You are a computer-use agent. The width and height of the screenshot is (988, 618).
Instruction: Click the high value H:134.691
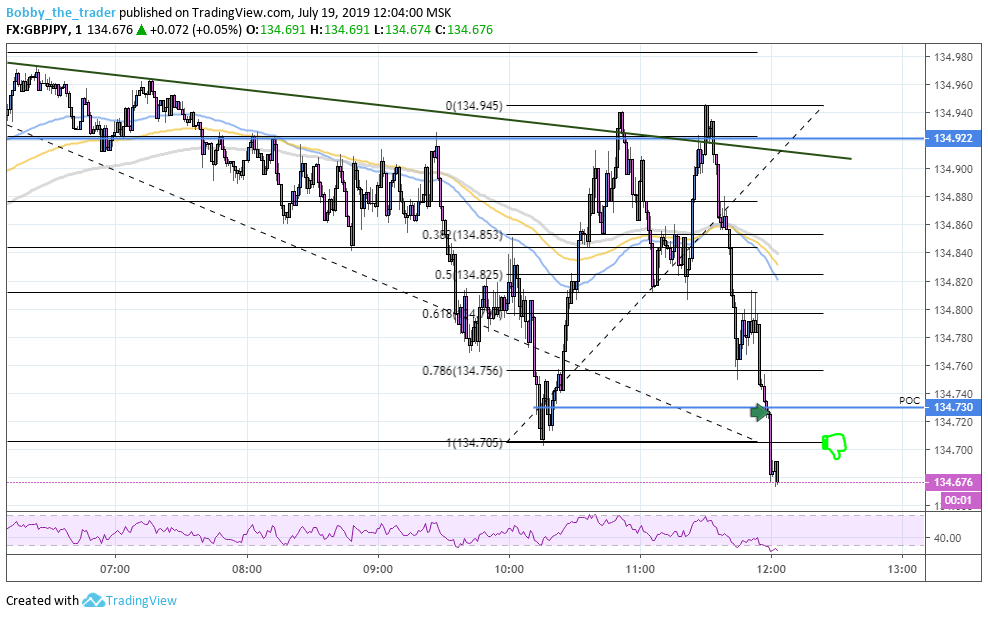pos(340,30)
